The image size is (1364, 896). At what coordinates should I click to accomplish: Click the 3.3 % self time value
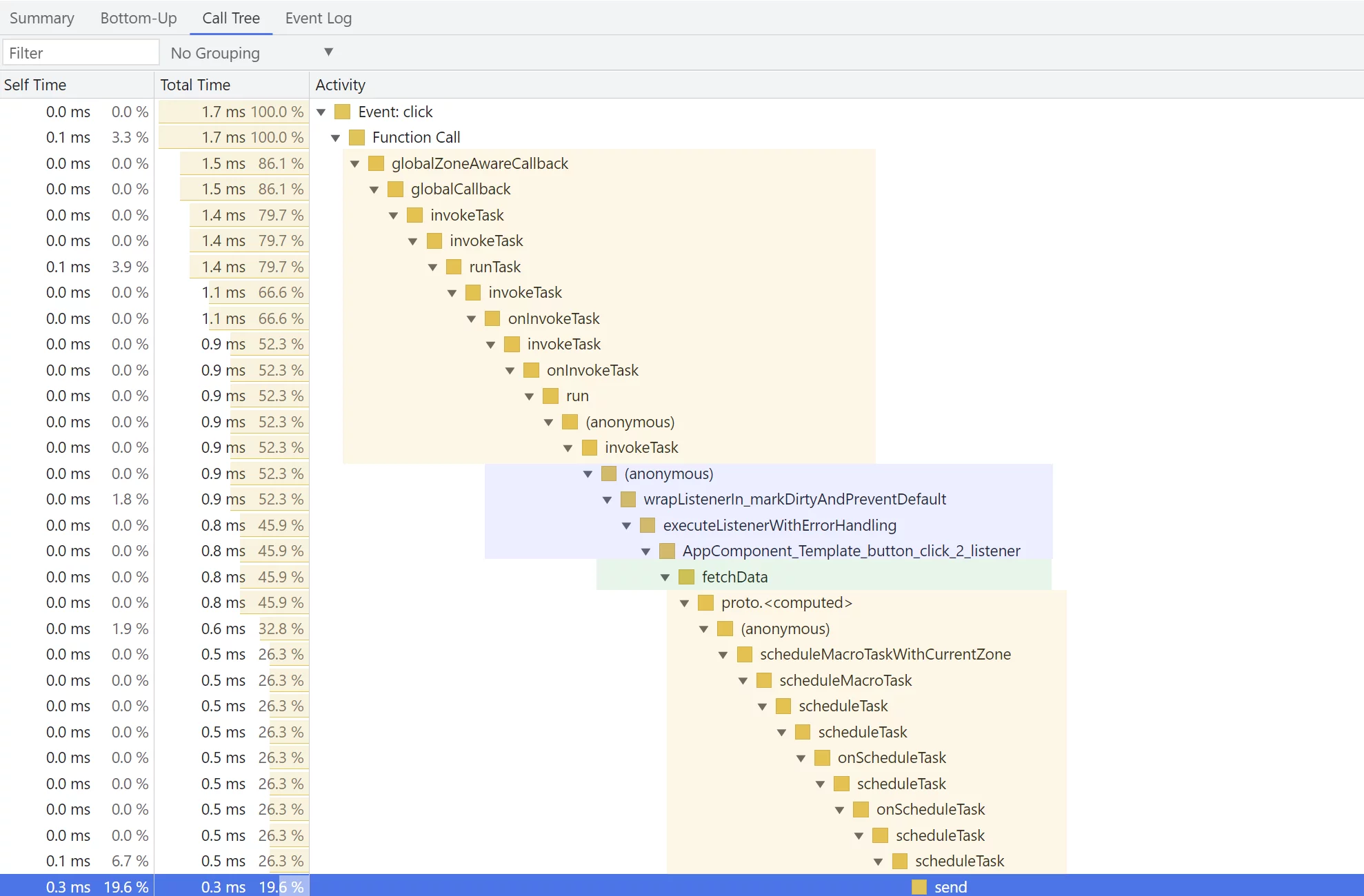(130, 137)
